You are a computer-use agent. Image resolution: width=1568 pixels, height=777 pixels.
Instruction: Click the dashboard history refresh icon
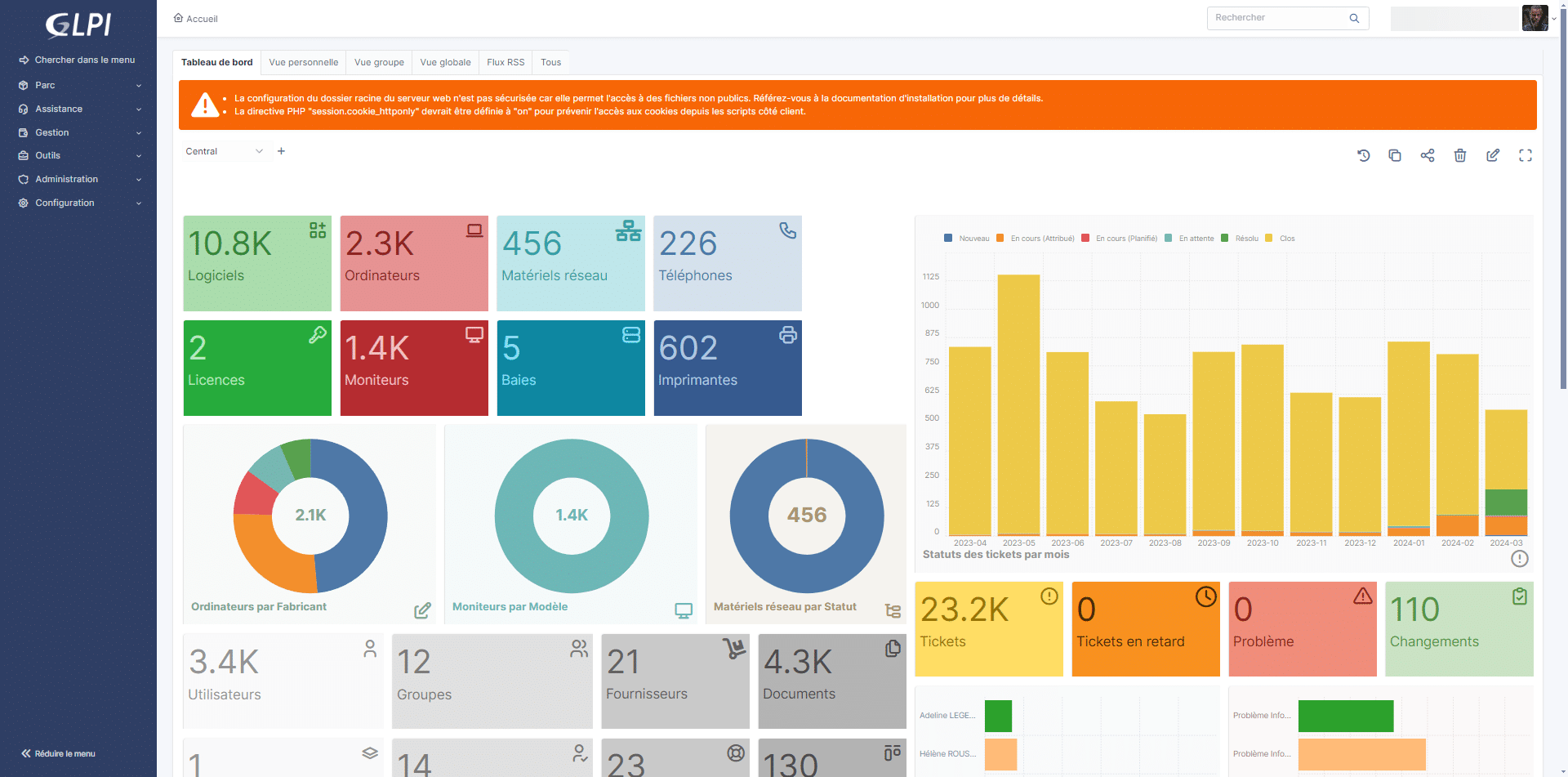click(1363, 155)
